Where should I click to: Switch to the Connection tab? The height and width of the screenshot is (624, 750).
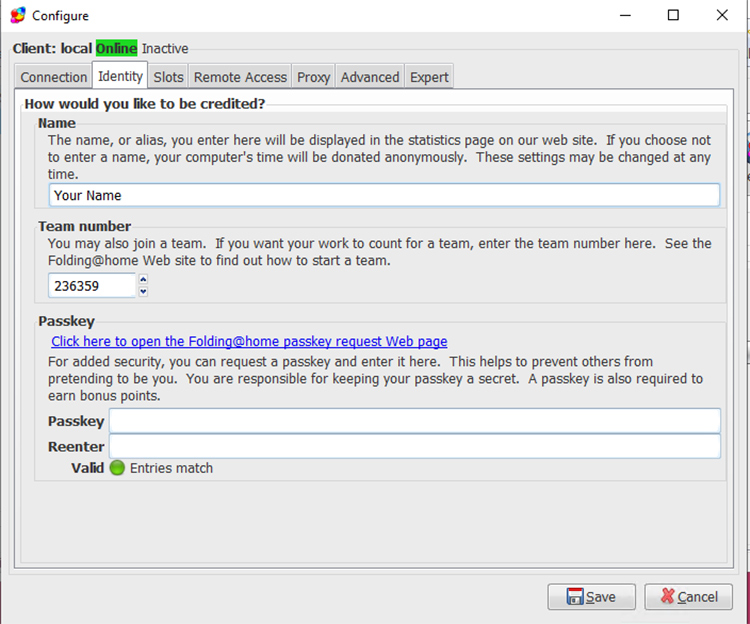[x=54, y=77]
